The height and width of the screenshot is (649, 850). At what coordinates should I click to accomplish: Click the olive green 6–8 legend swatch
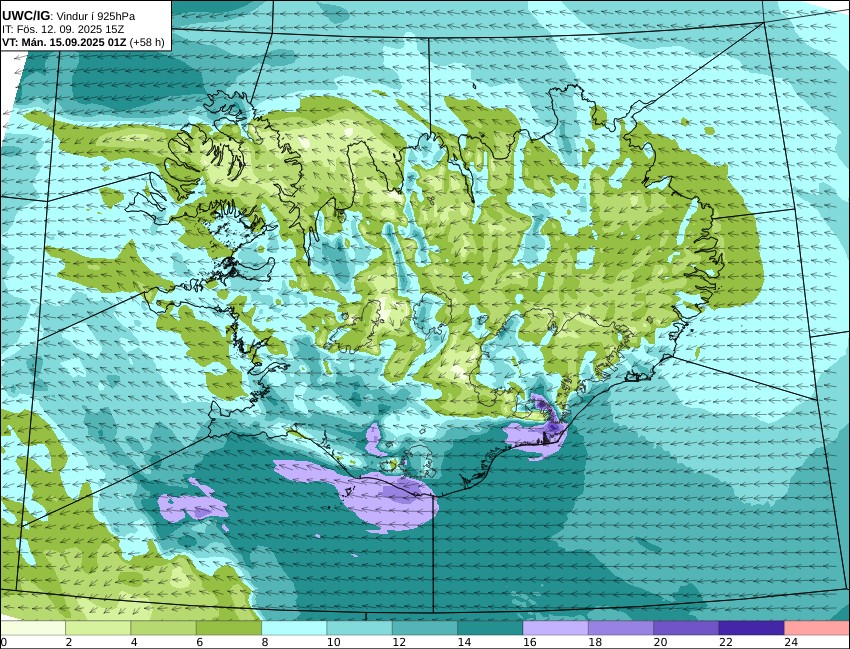[x=229, y=628]
